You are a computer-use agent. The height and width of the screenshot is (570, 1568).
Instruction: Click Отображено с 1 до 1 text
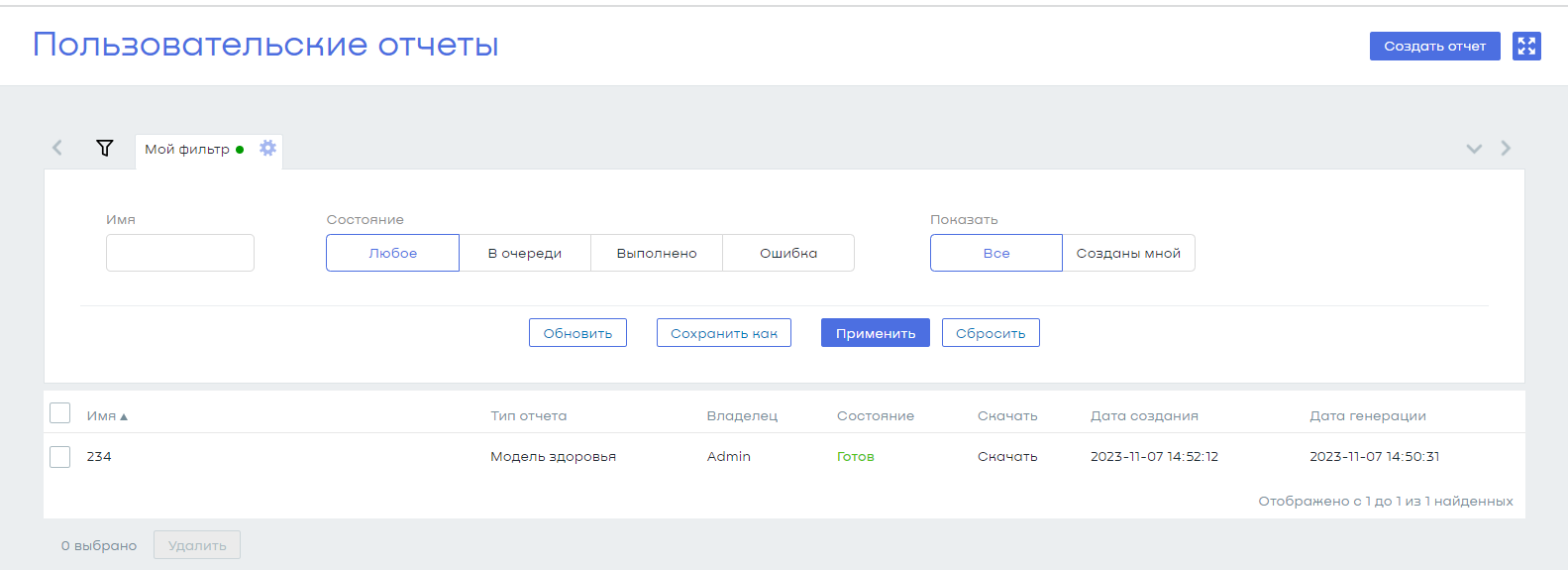coord(1386,502)
